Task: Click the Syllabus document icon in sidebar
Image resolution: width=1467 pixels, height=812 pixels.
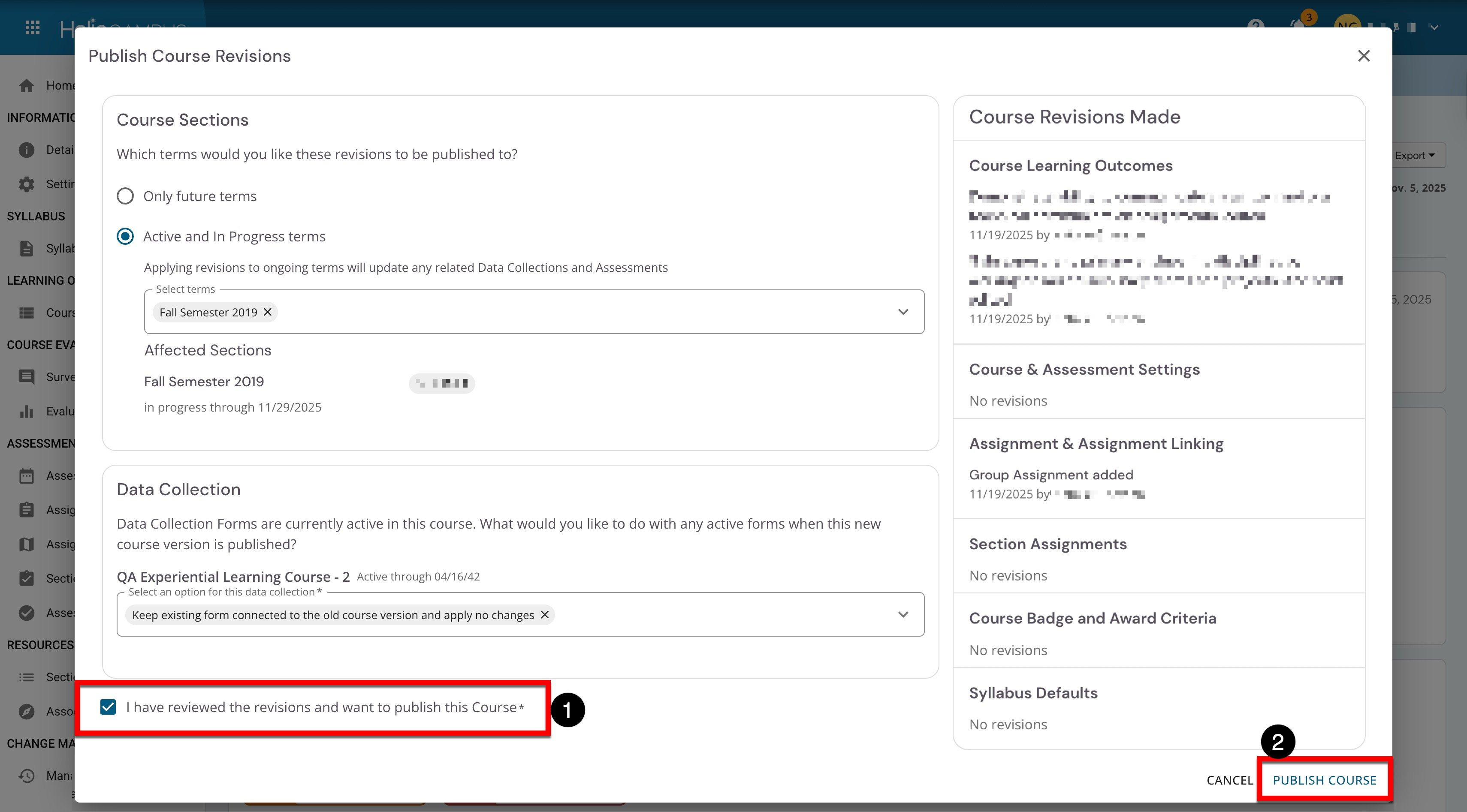Action: point(26,248)
